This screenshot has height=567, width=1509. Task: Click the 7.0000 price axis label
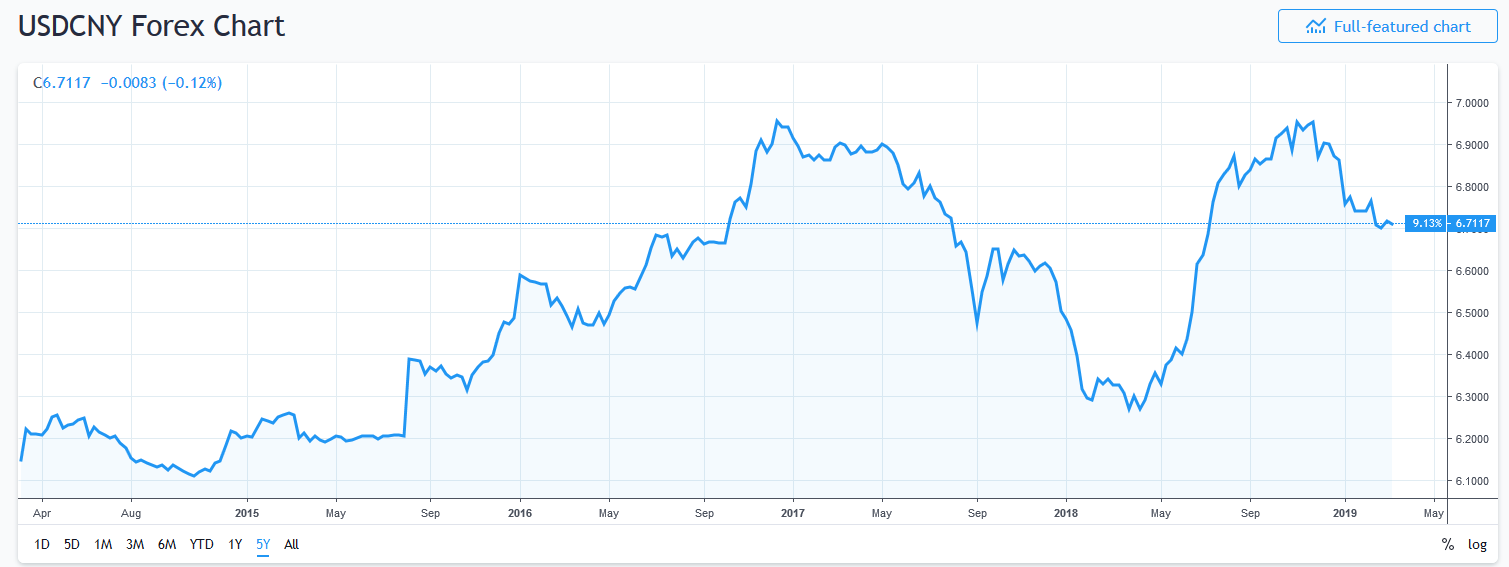pos(1474,103)
